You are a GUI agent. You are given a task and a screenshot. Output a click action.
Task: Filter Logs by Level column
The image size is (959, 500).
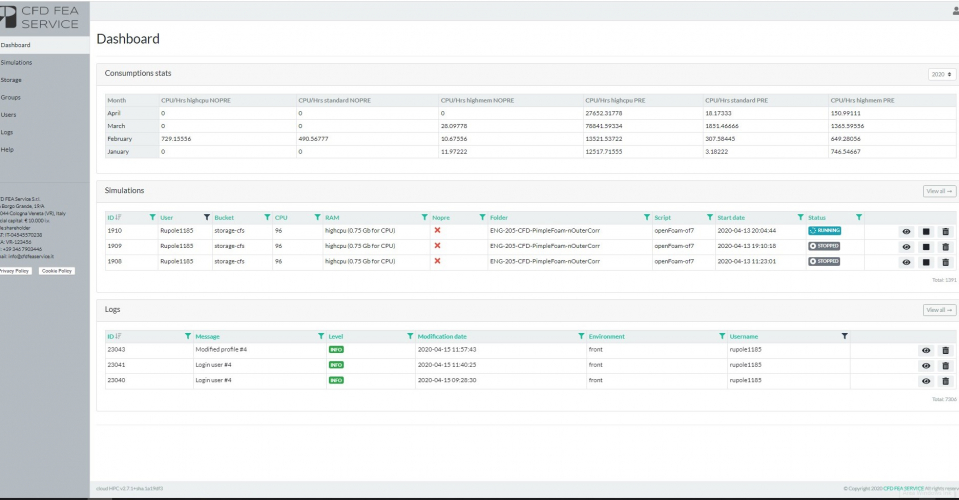410,336
